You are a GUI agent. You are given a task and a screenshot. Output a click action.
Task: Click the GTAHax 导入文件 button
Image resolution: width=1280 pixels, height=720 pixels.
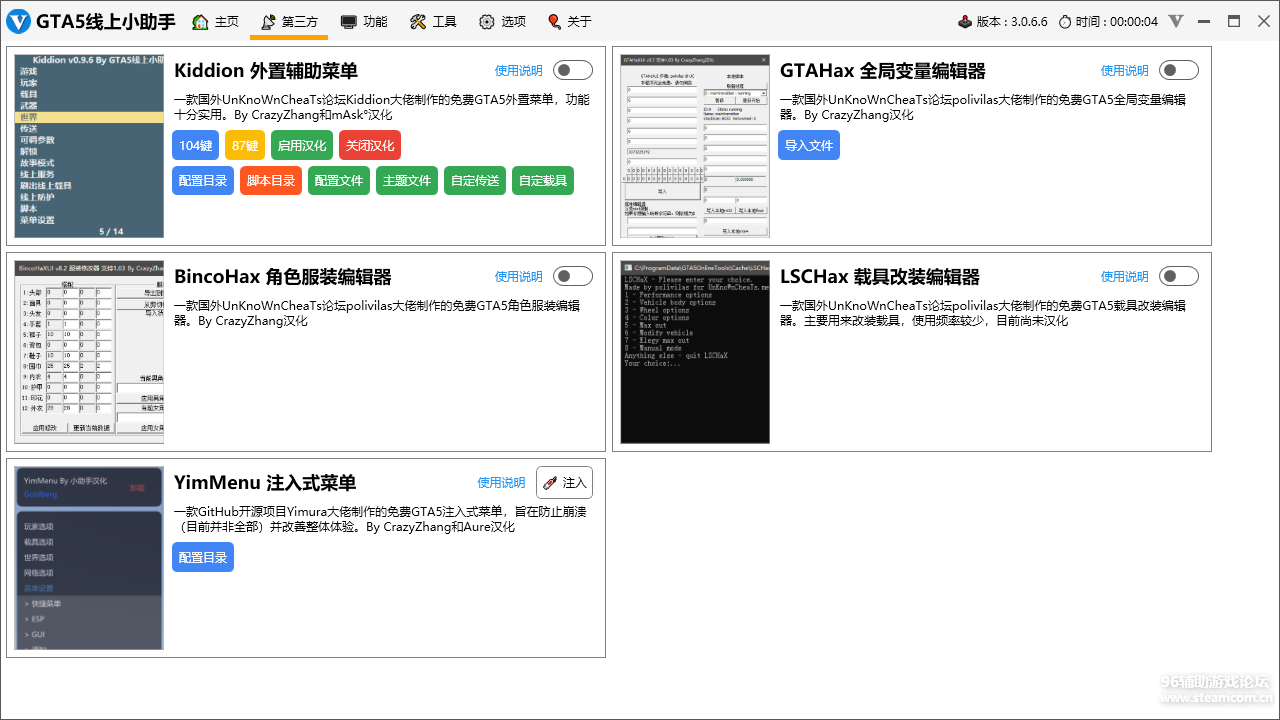pyautogui.click(x=808, y=145)
